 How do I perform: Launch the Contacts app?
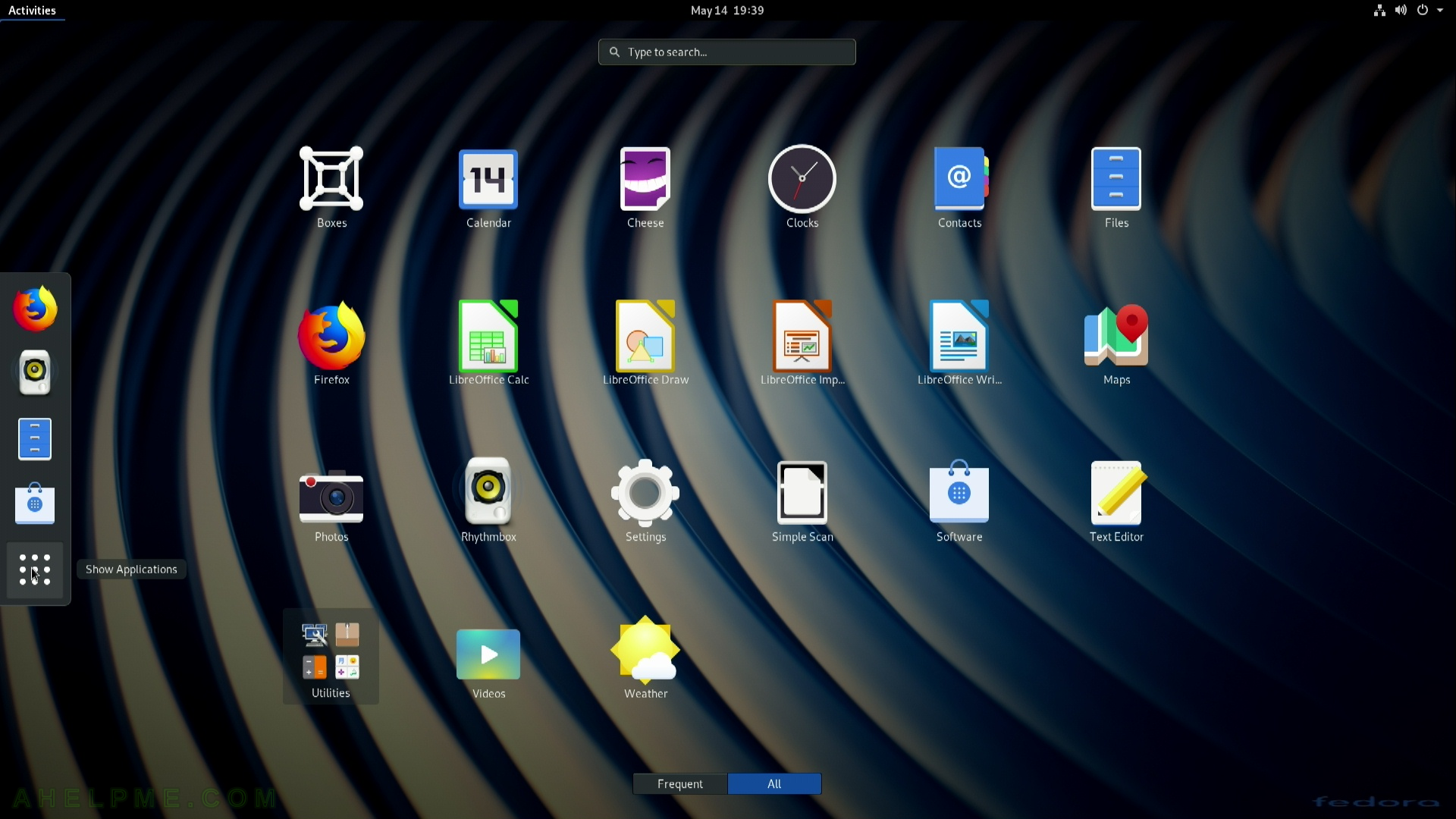click(x=959, y=187)
